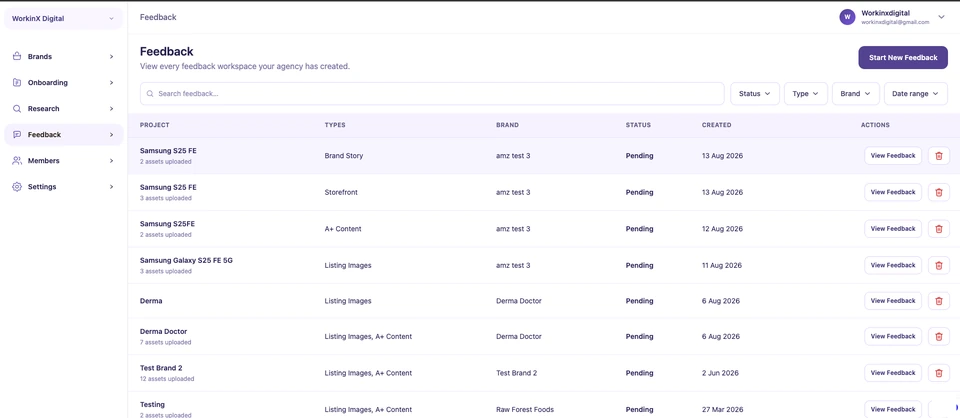Click the Feedback page heading
The height and width of the screenshot is (418, 960).
tap(167, 51)
